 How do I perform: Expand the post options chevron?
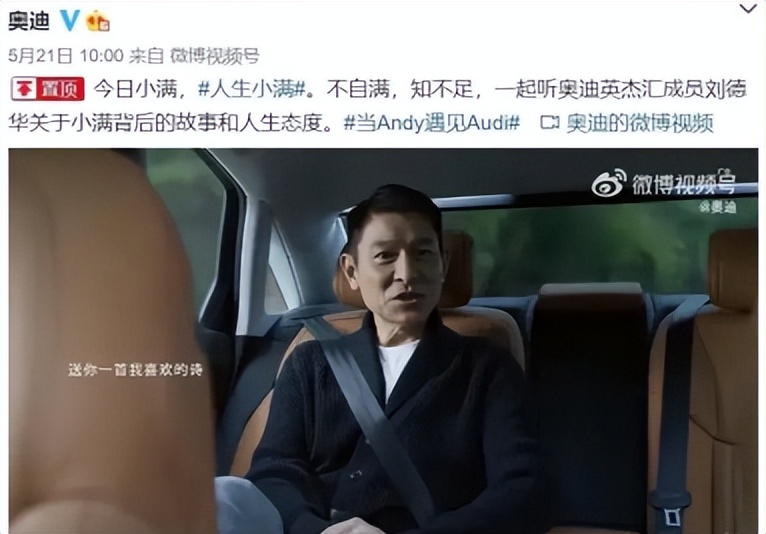[747, 8]
